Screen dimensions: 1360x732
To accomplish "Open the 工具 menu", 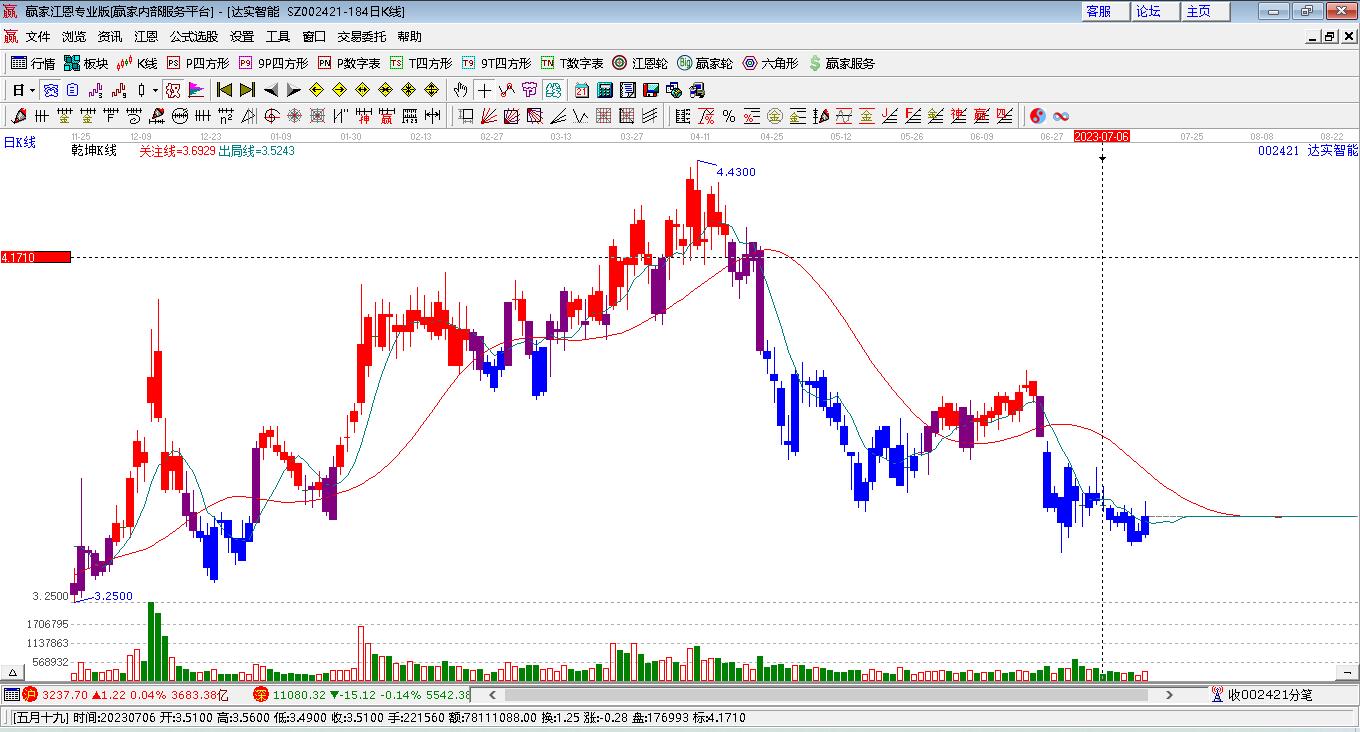I will (278, 37).
